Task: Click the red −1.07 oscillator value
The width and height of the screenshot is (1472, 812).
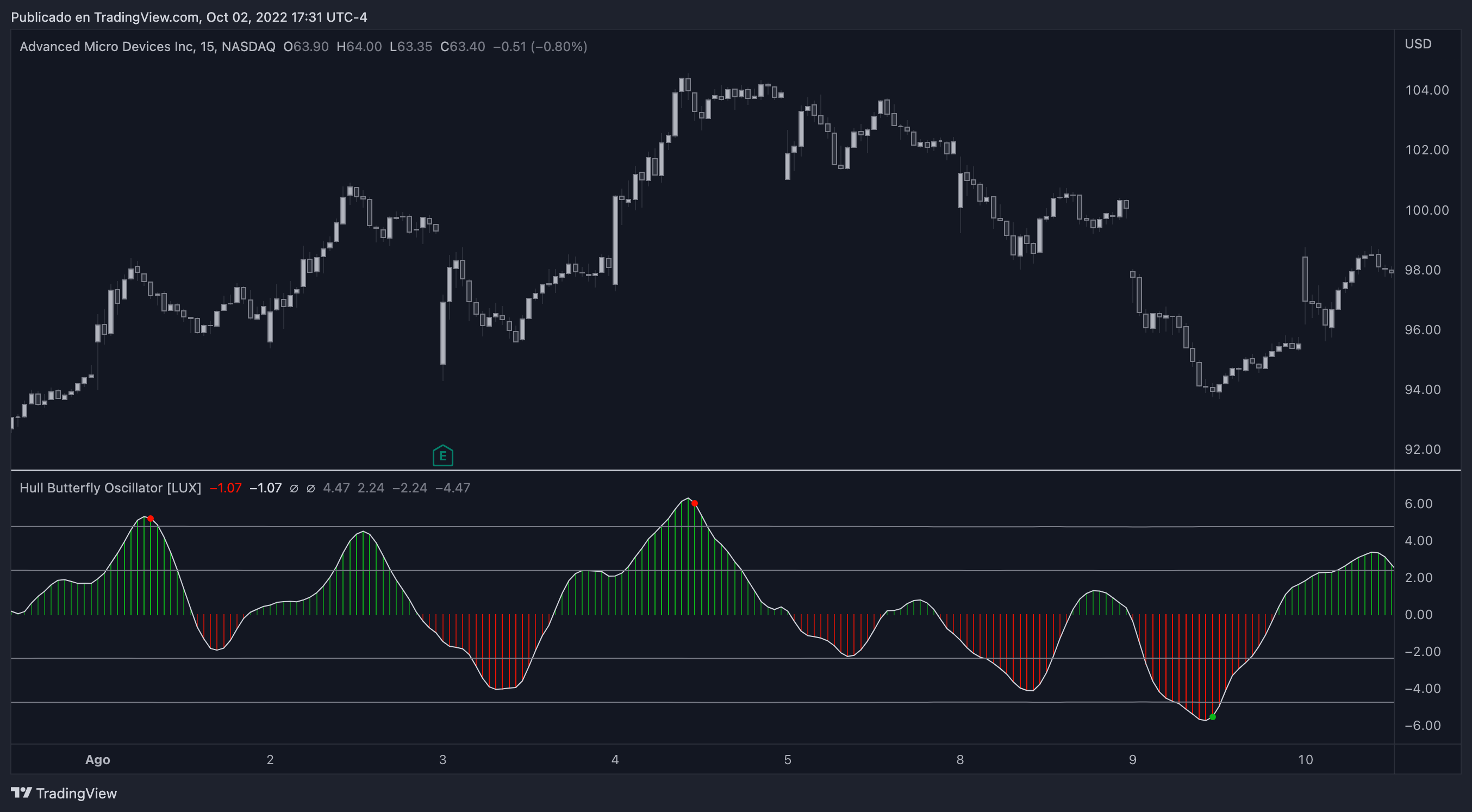Action: point(226,488)
